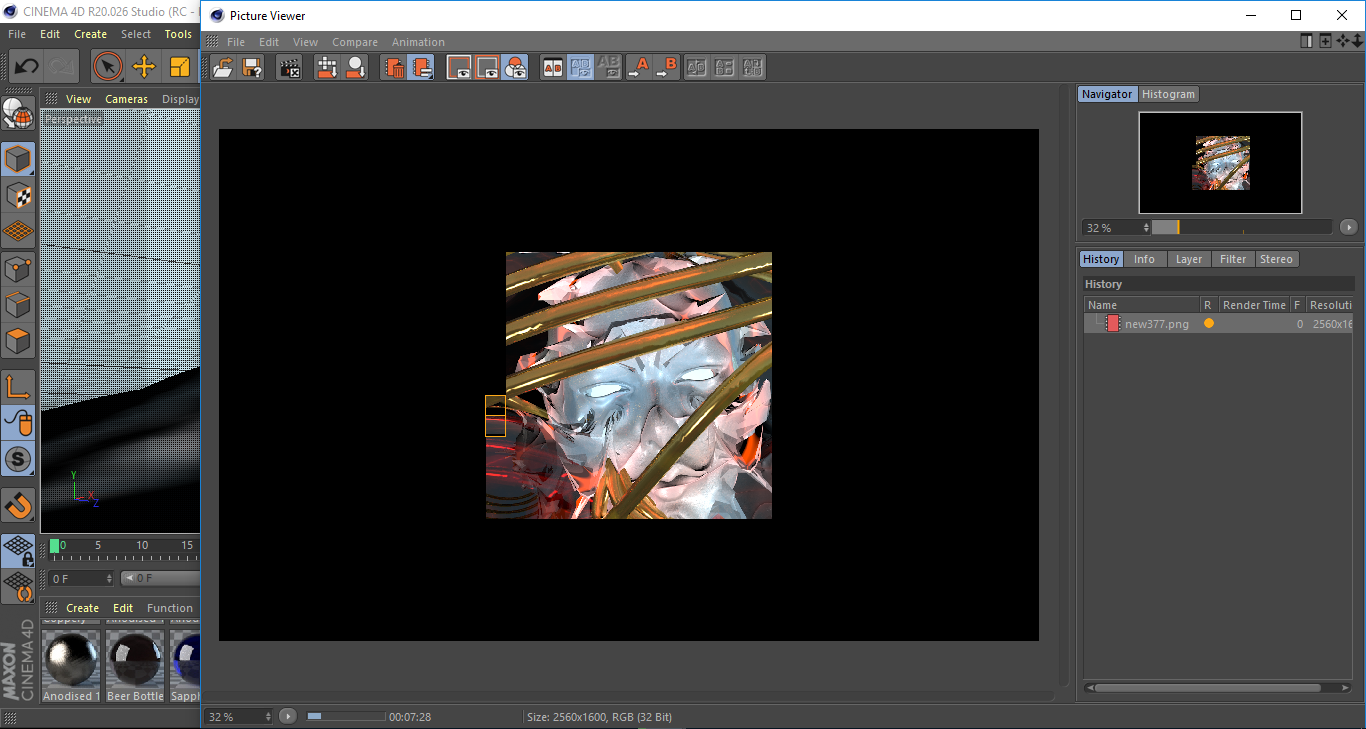Click the toolbar icon with a sphere and down arrow
The width and height of the screenshot is (1366, 729).
point(355,67)
